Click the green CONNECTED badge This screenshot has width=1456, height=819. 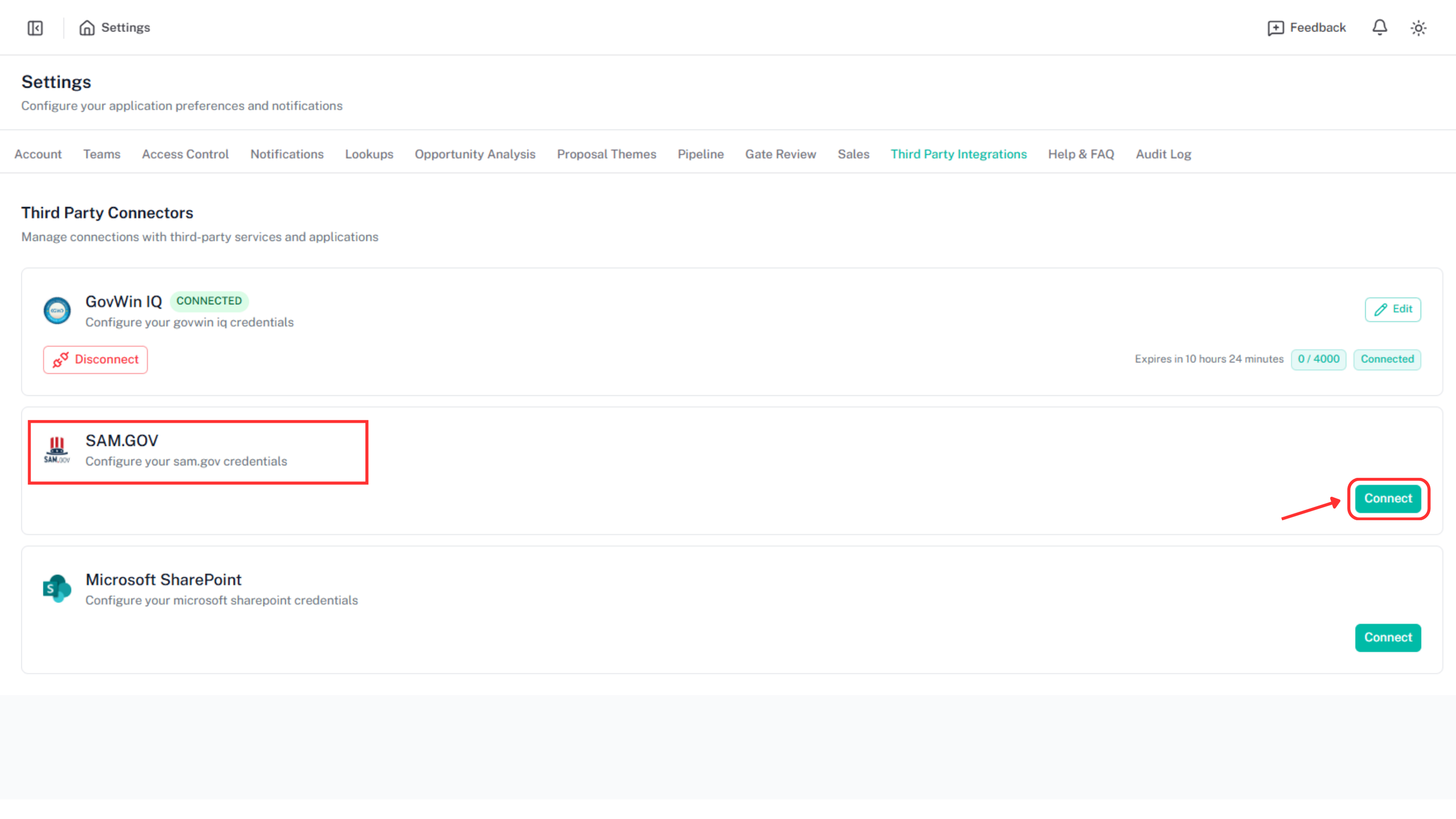[x=209, y=301]
